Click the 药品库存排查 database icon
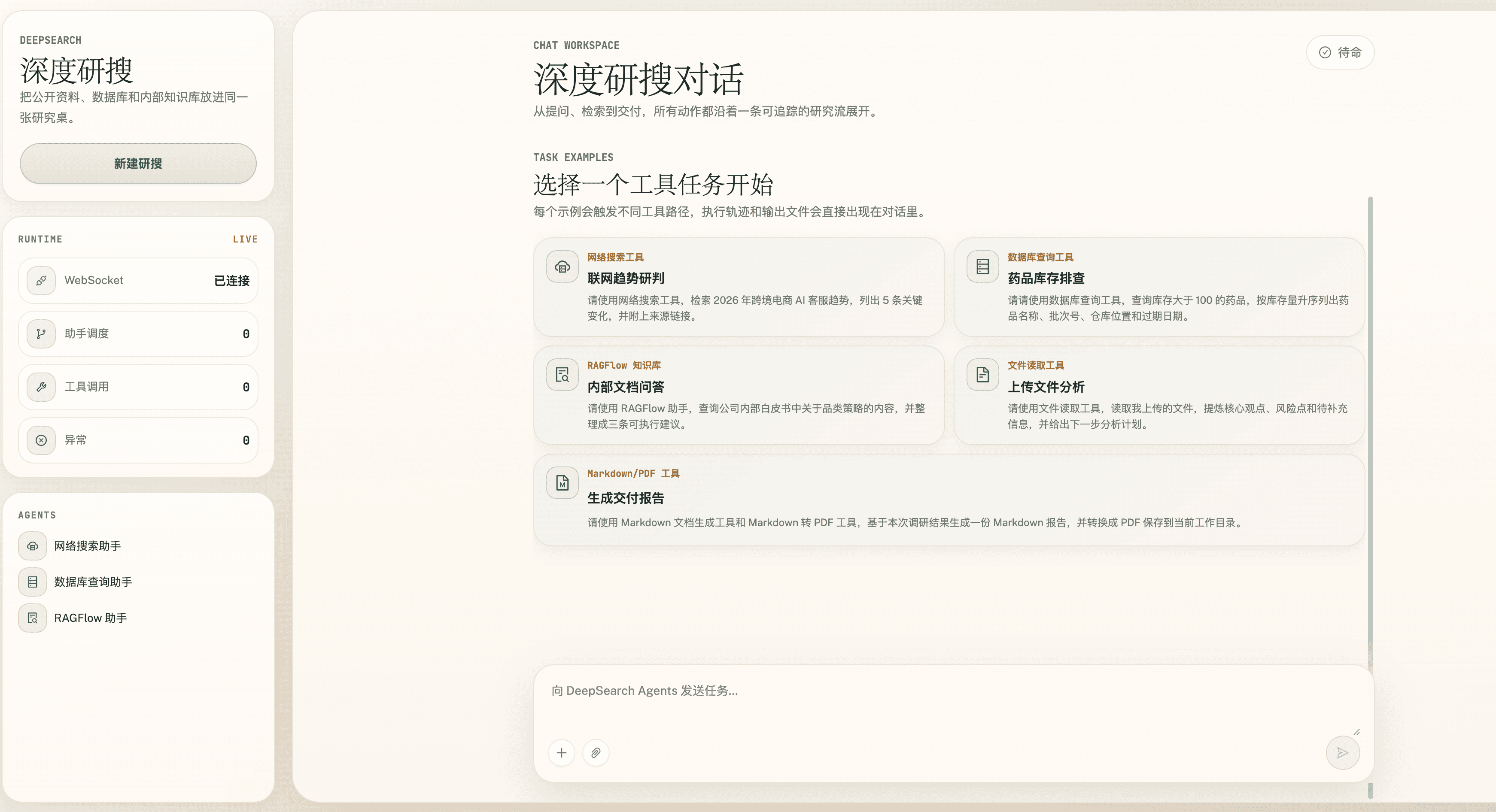Viewport: 1496px width, 812px height. pyautogui.click(x=982, y=267)
